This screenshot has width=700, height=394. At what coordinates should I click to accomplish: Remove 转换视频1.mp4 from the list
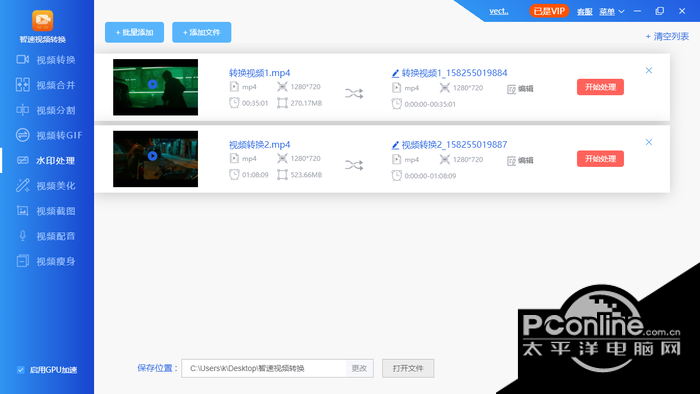coord(649,71)
